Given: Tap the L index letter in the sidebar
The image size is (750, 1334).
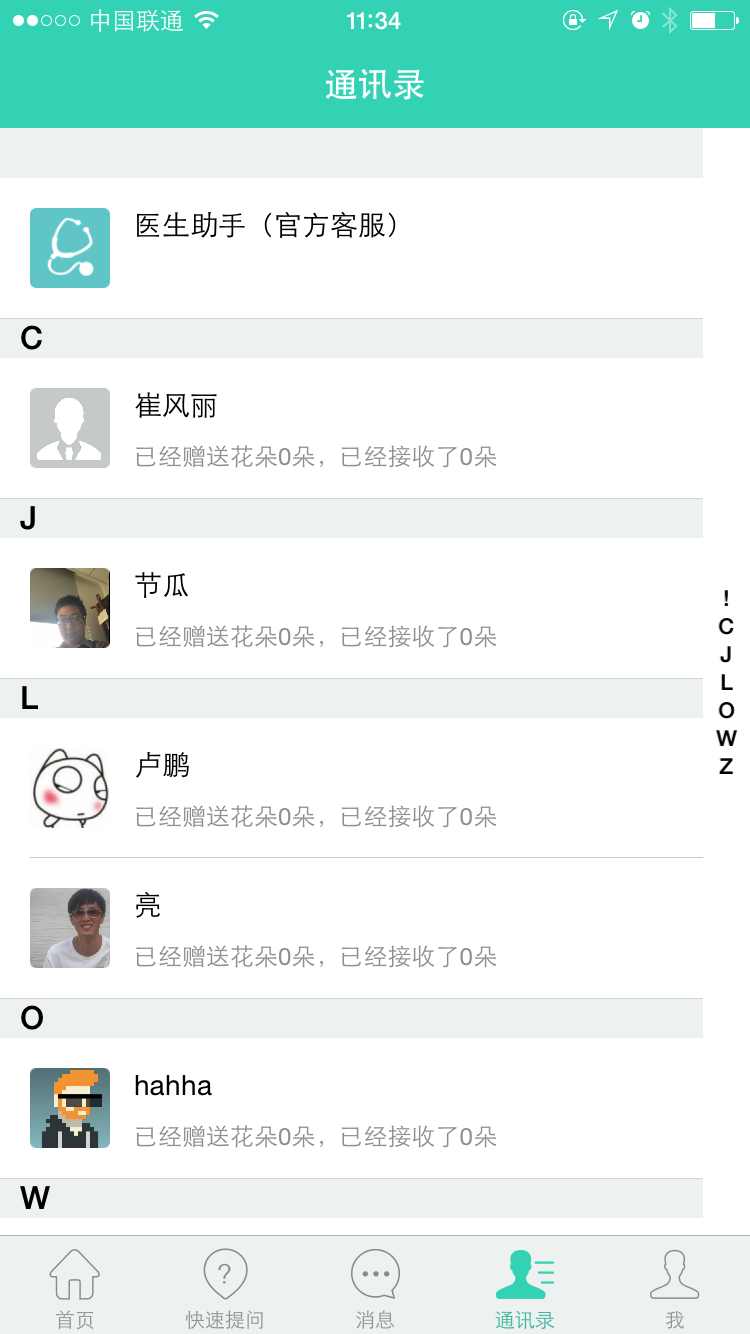Looking at the screenshot, I should pos(726,683).
